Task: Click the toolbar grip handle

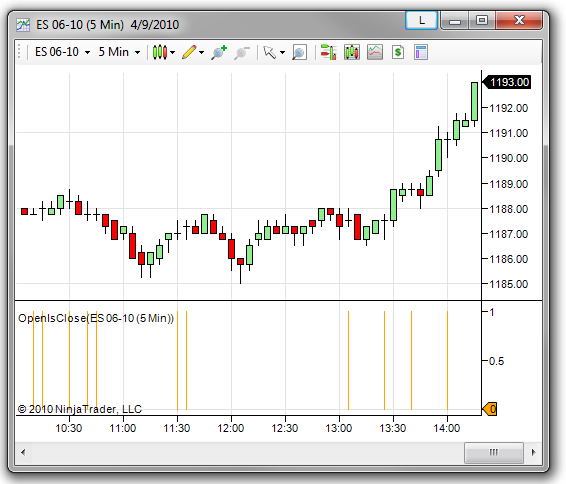Action: [19, 52]
